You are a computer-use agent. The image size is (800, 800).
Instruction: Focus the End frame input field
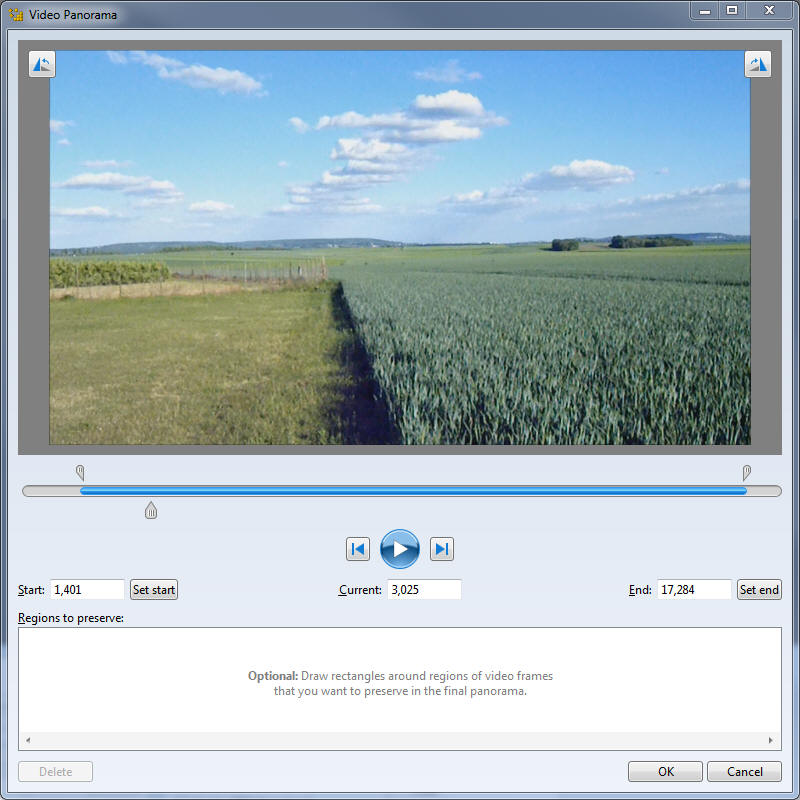(x=694, y=590)
